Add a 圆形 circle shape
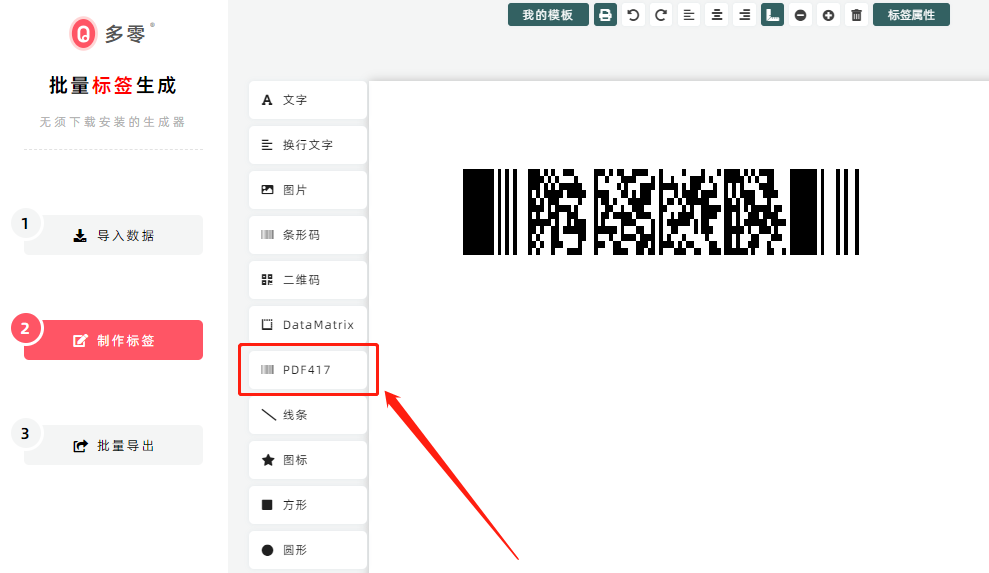This screenshot has width=989, height=573. point(308,550)
